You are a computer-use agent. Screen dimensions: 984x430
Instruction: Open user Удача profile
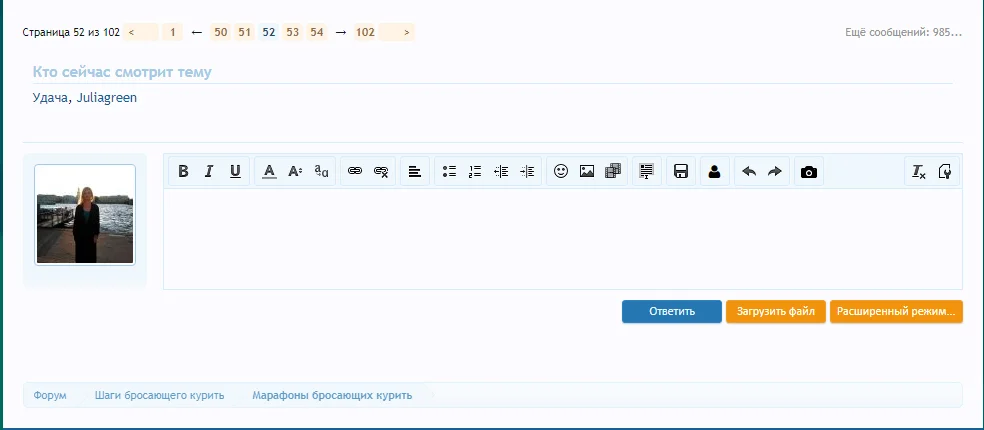(x=49, y=98)
